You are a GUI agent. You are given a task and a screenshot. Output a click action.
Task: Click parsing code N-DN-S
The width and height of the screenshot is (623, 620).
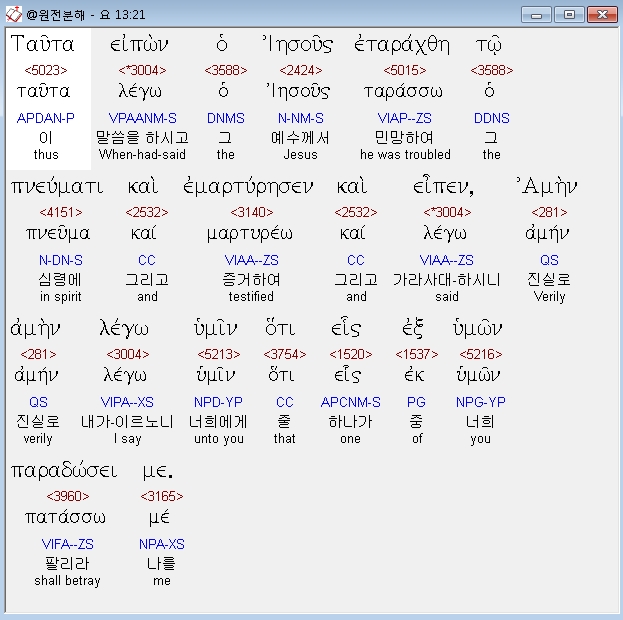coord(61,260)
